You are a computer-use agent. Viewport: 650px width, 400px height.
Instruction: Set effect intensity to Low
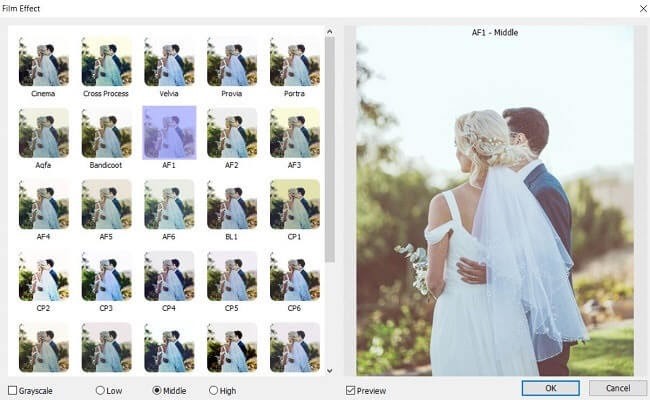[101, 390]
